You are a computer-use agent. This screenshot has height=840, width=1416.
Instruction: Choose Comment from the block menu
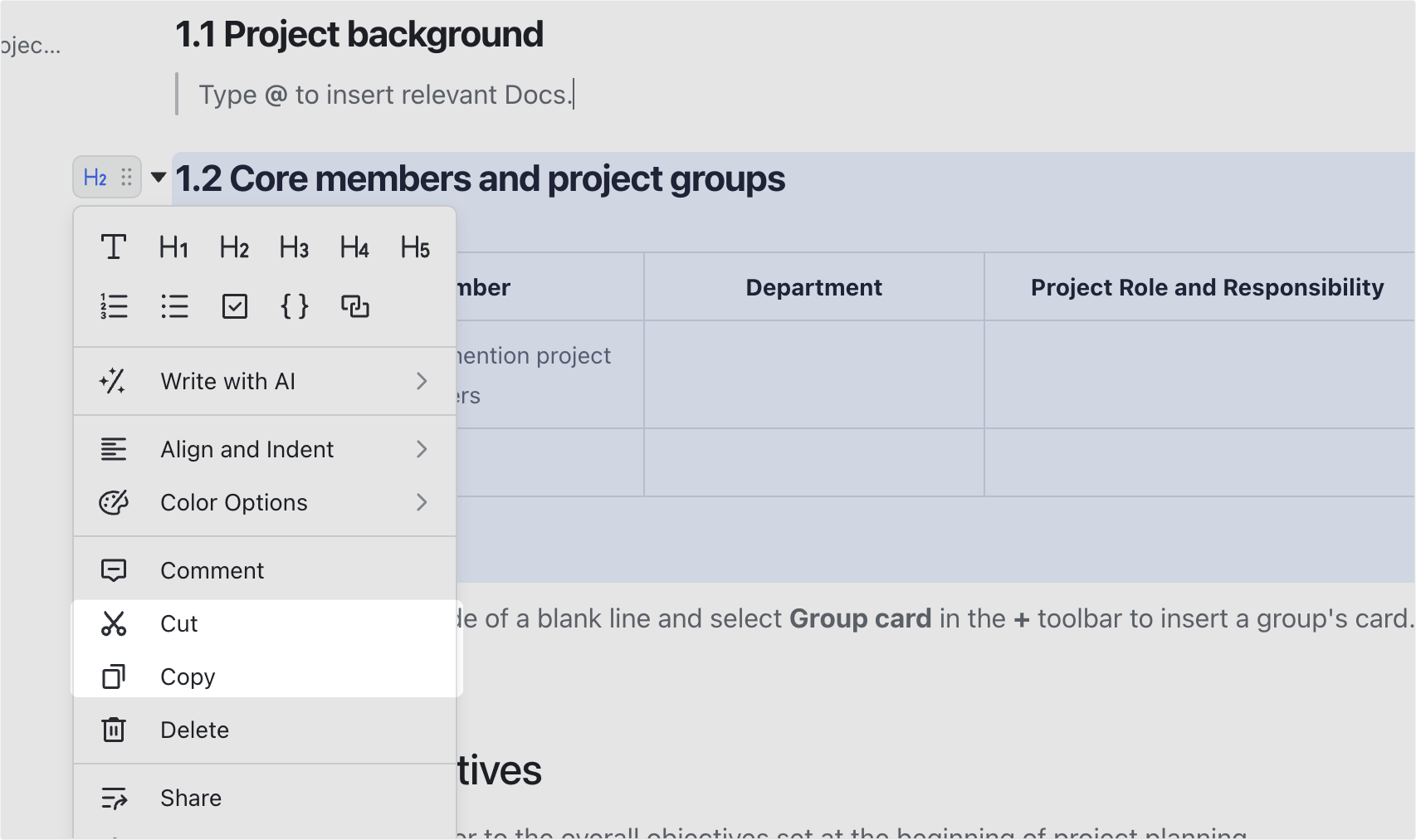click(265, 570)
